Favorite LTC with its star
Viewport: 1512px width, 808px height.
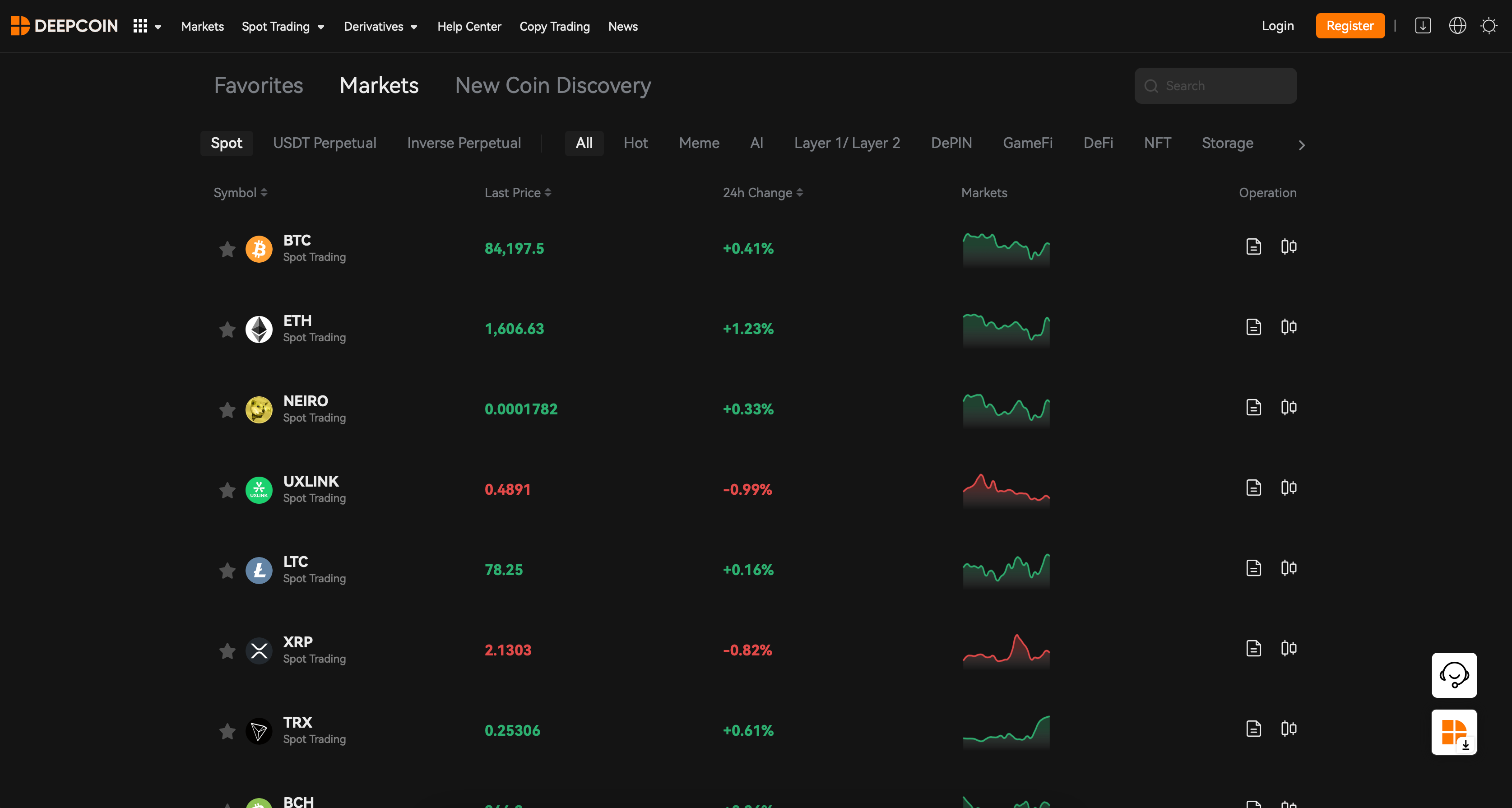click(227, 571)
